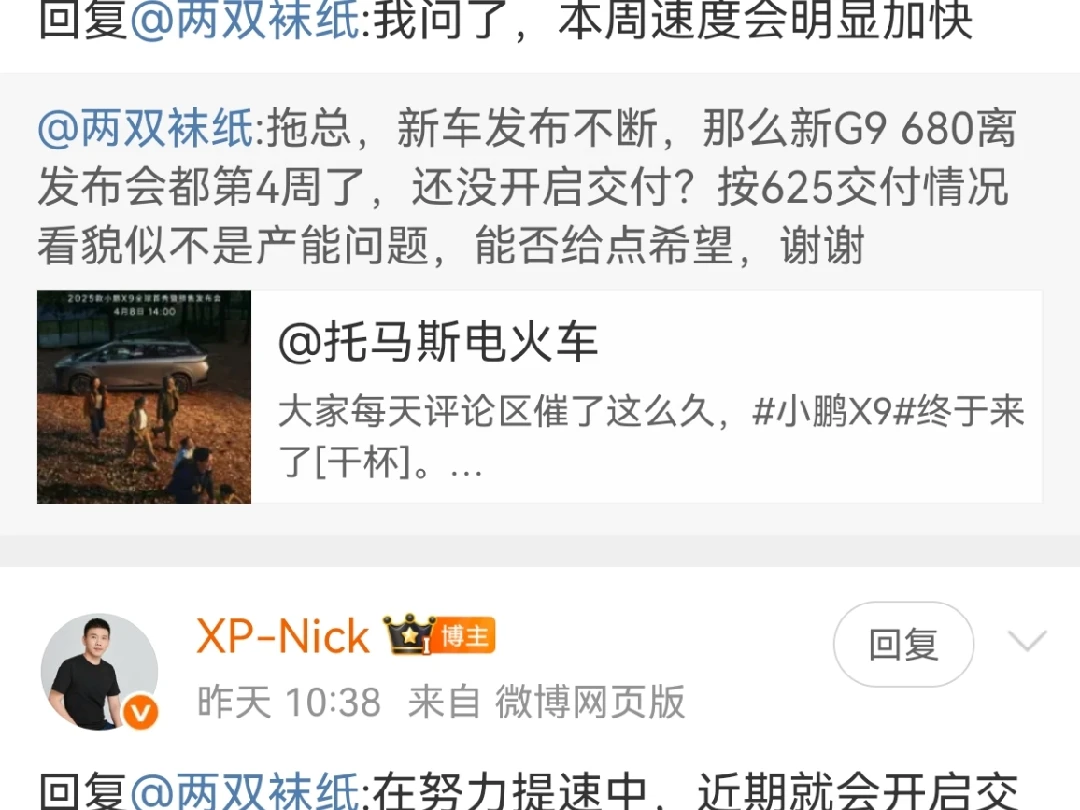
Task: Open the XP-Nick username link
Action: 283,635
